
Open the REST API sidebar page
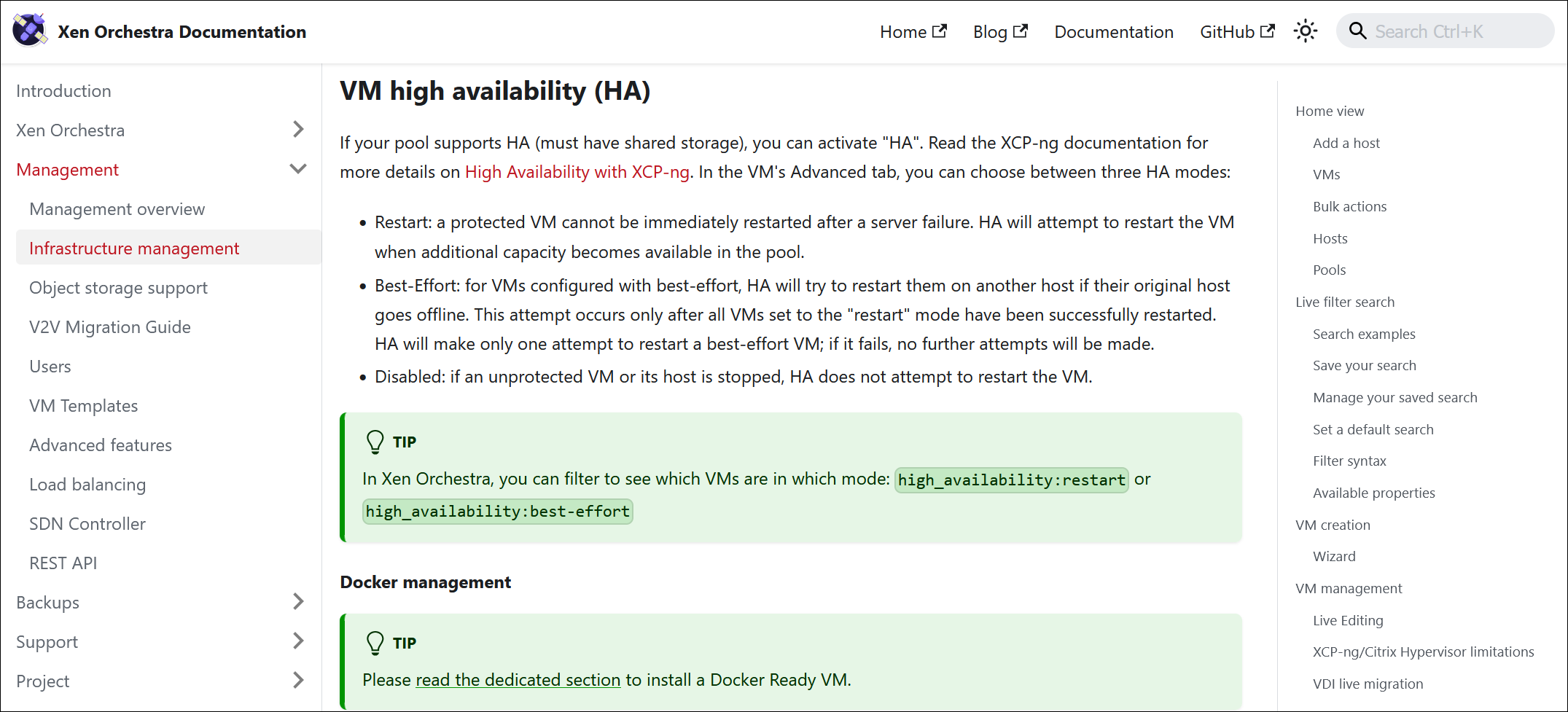tap(63, 563)
